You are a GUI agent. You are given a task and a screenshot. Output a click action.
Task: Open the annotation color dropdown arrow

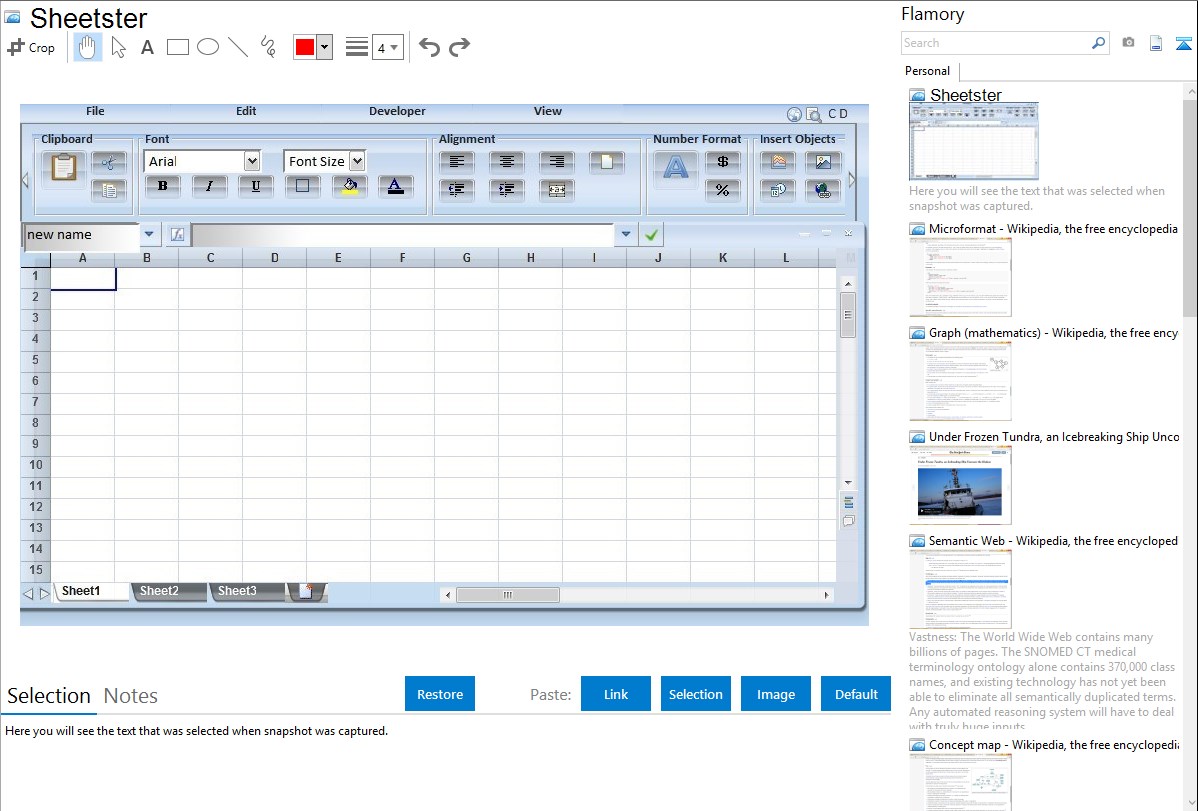click(324, 47)
